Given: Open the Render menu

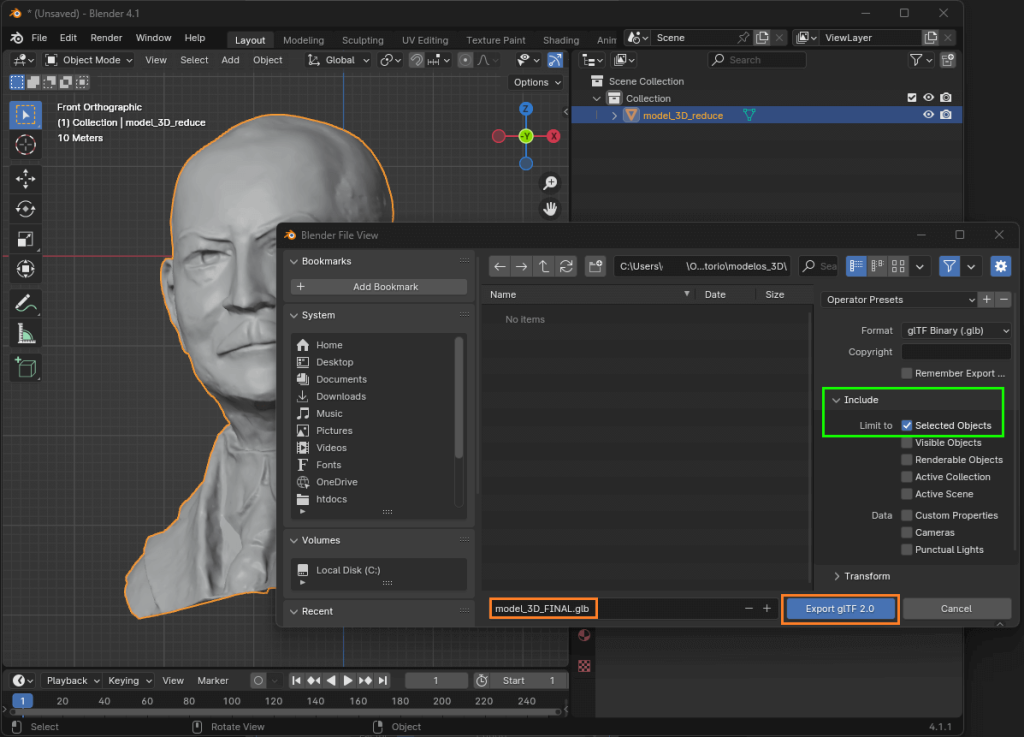Looking at the screenshot, I should coord(106,38).
